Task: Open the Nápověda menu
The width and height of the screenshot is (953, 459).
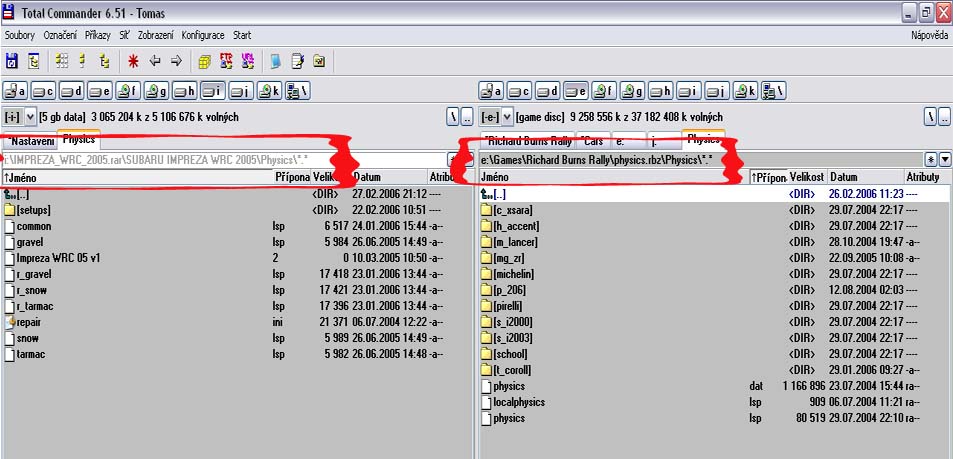Action: click(x=929, y=35)
